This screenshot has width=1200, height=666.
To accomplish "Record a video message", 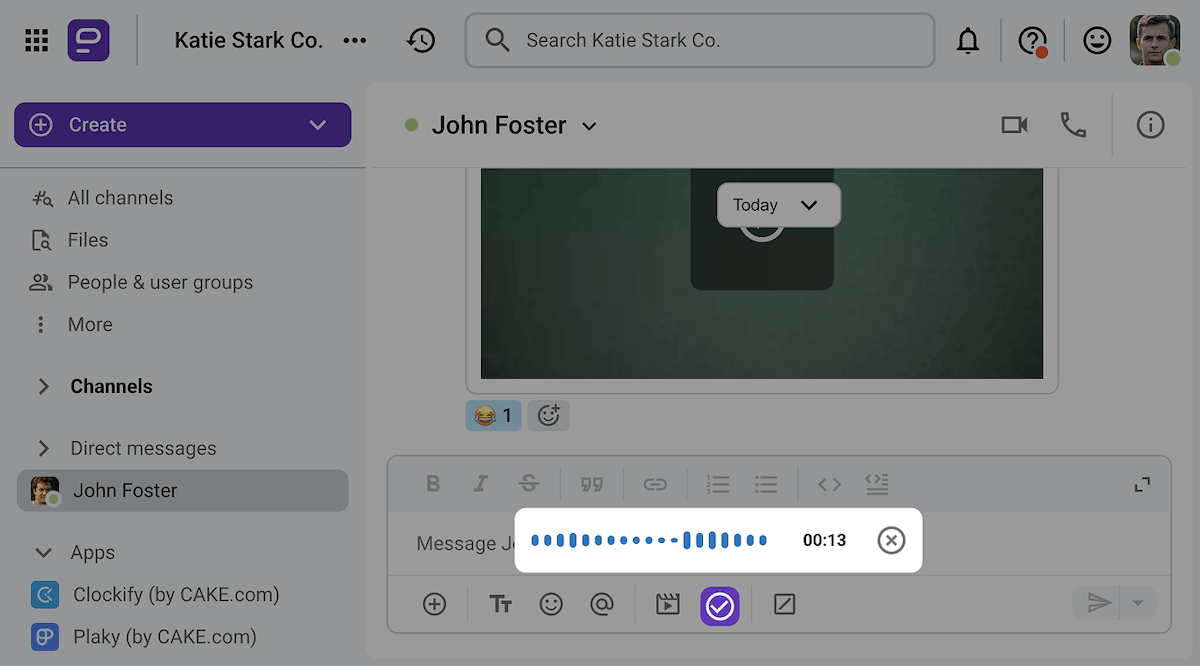I will [667, 604].
